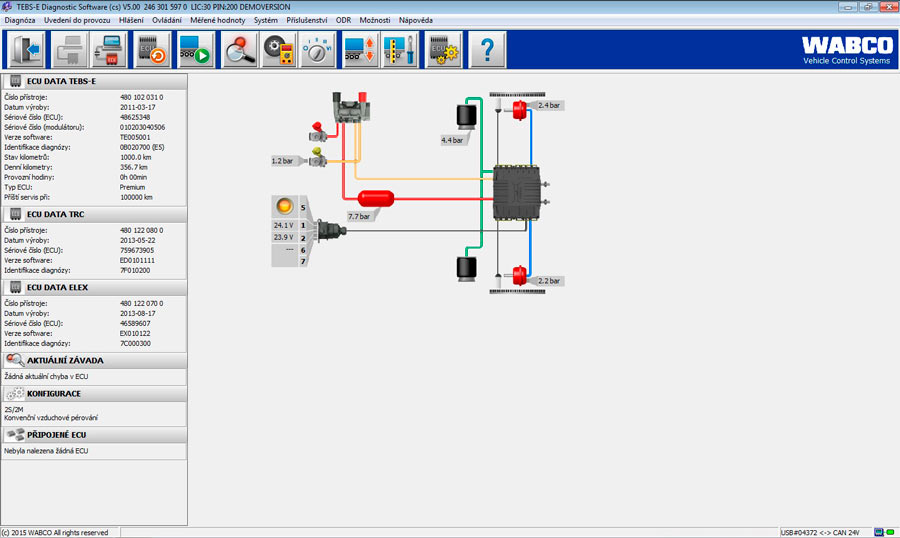Open the fault search magnifier icon
This screenshot has width=900, height=538.
(x=240, y=50)
